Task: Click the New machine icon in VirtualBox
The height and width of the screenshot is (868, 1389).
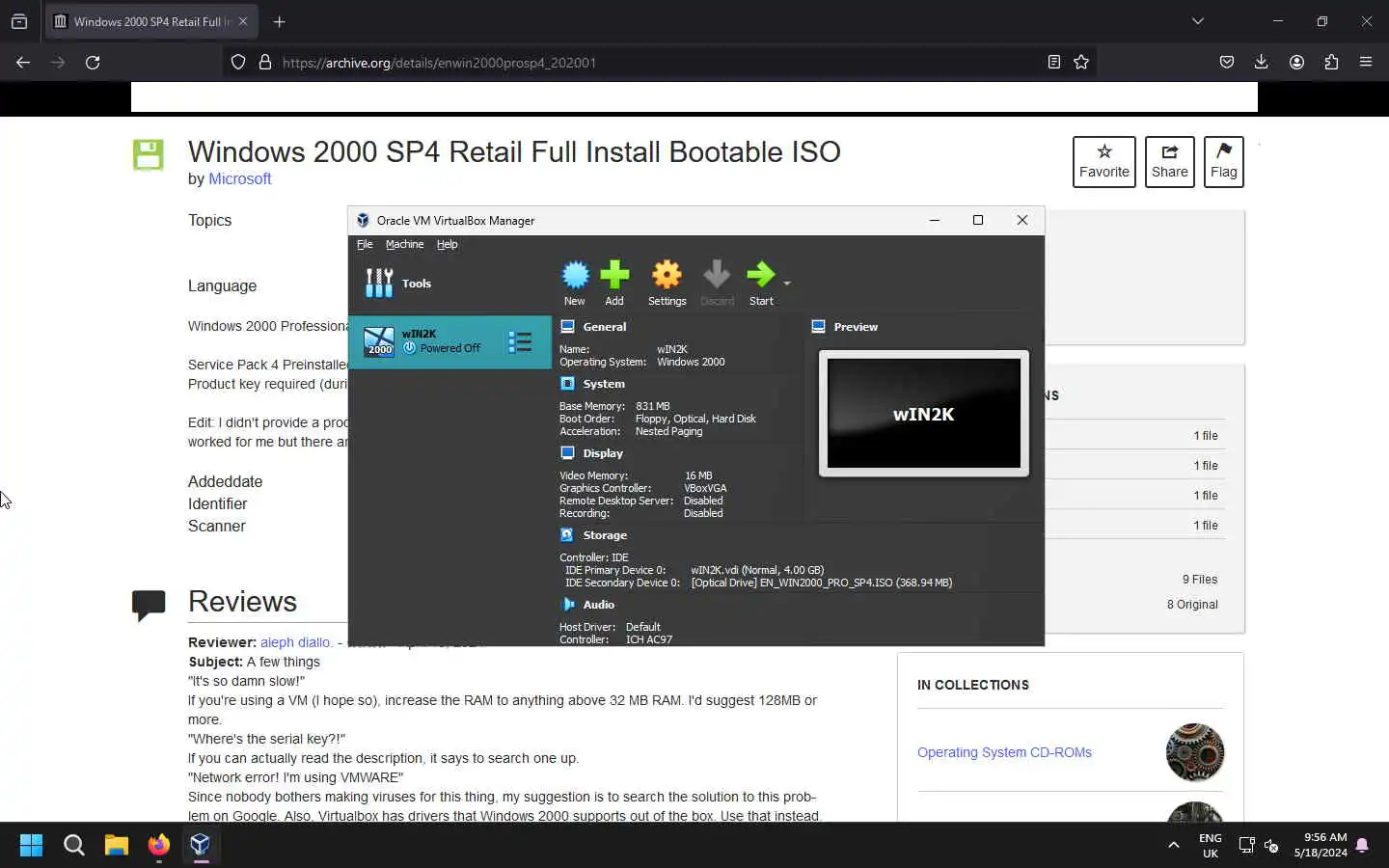Action: (x=575, y=283)
